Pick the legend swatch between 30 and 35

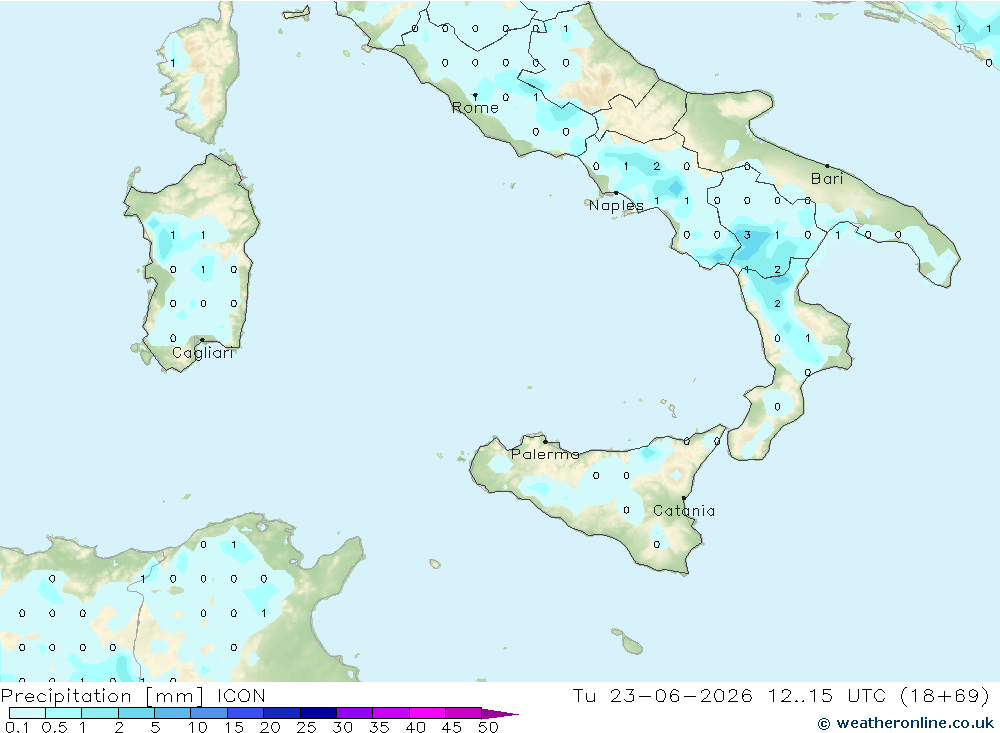coord(355,713)
